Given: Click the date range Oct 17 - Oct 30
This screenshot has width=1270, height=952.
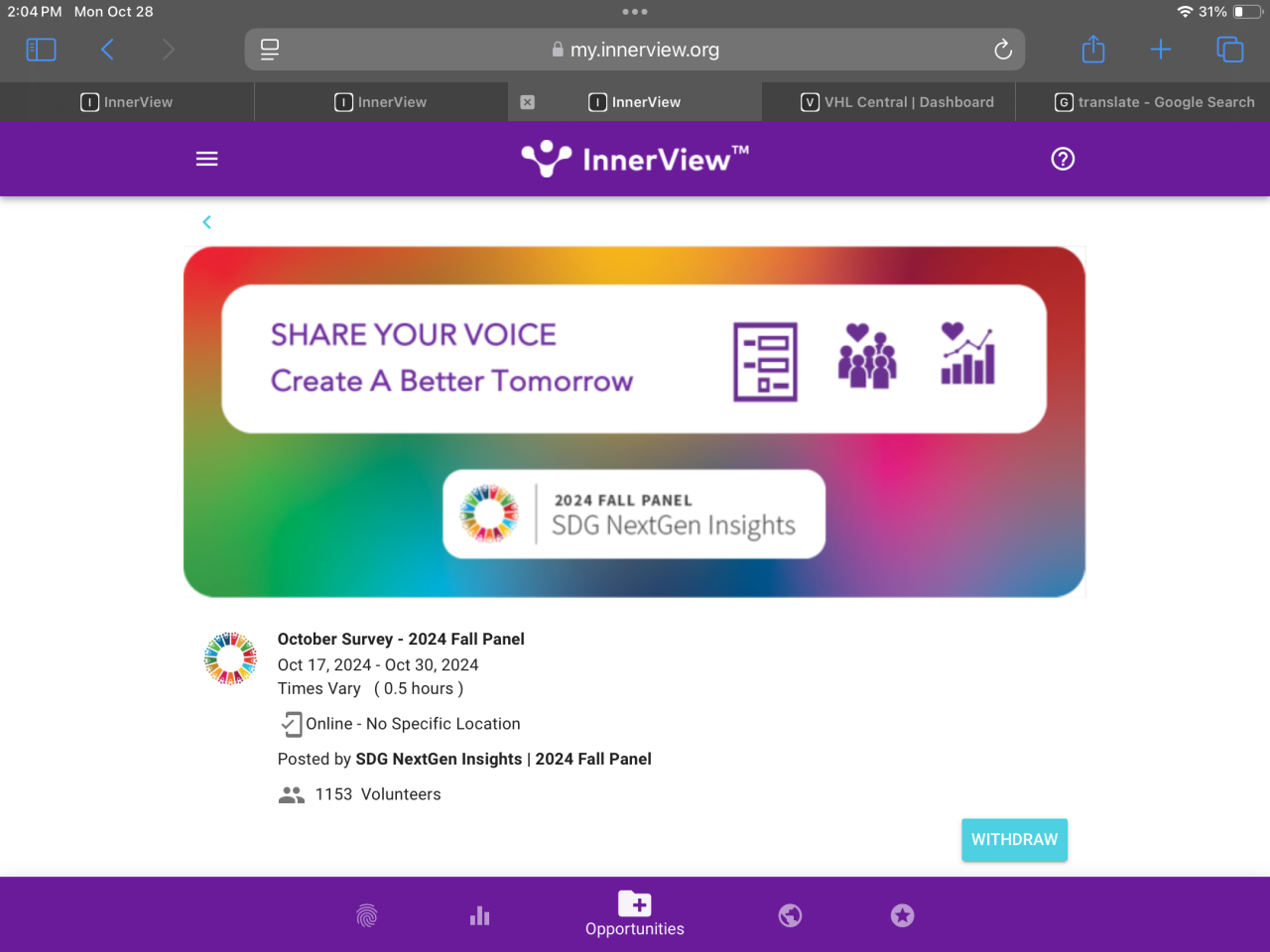Looking at the screenshot, I should pos(378,664).
